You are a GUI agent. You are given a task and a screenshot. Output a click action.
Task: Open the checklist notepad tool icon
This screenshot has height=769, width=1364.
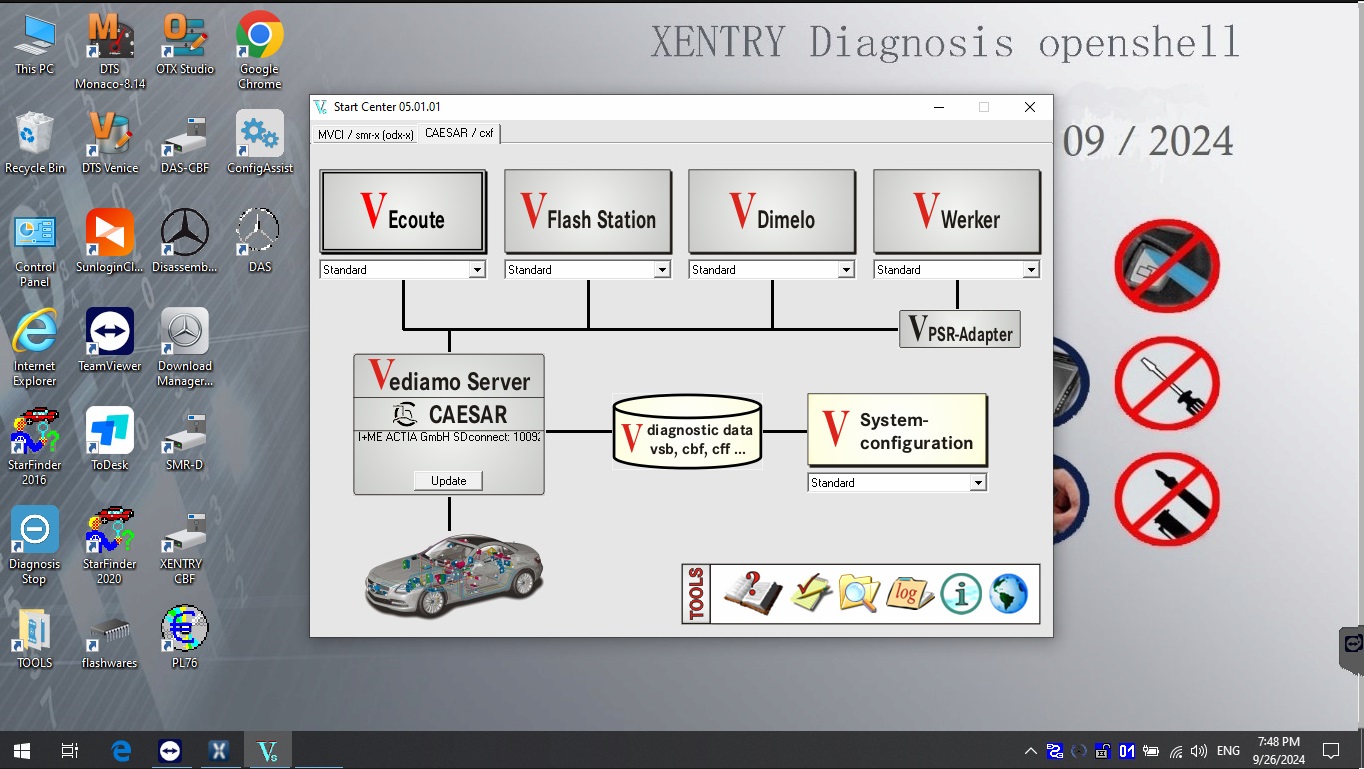point(811,594)
